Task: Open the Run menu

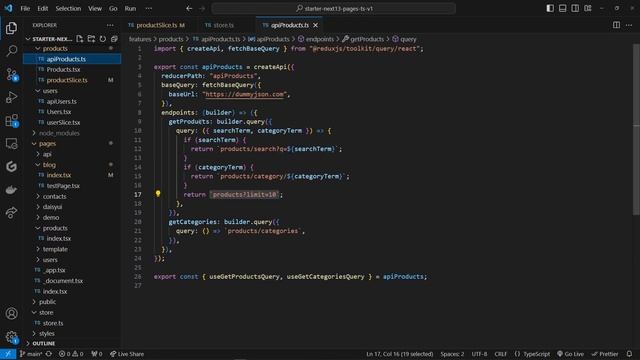Action: 130,8
